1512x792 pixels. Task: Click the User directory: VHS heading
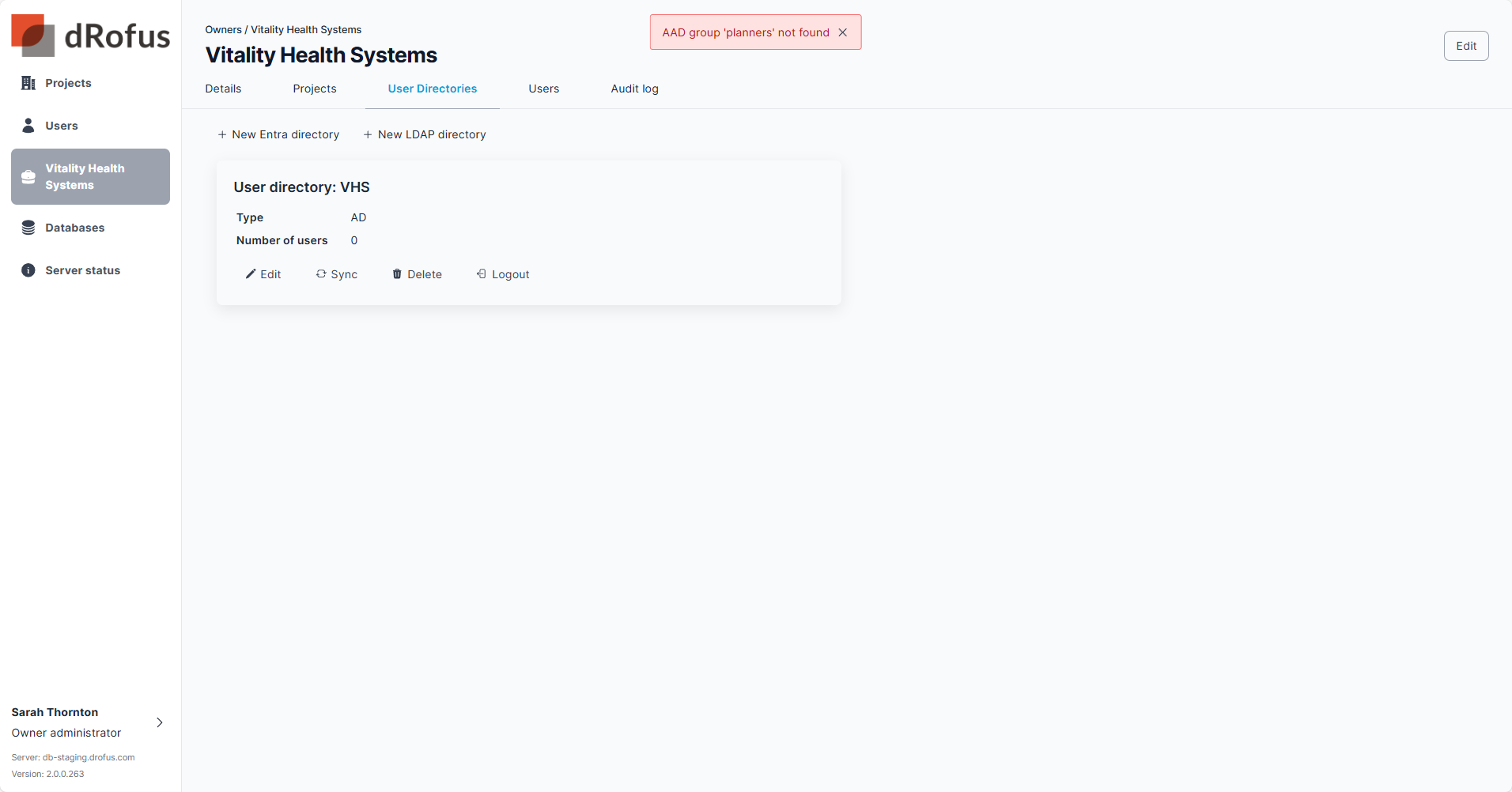pyautogui.click(x=301, y=187)
